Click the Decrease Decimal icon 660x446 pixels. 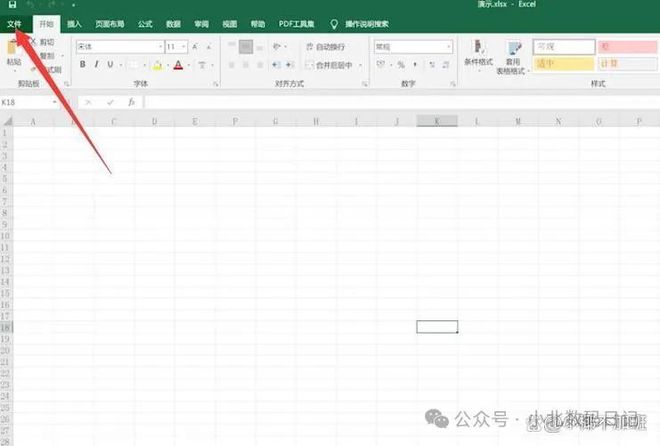pos(446,64)
